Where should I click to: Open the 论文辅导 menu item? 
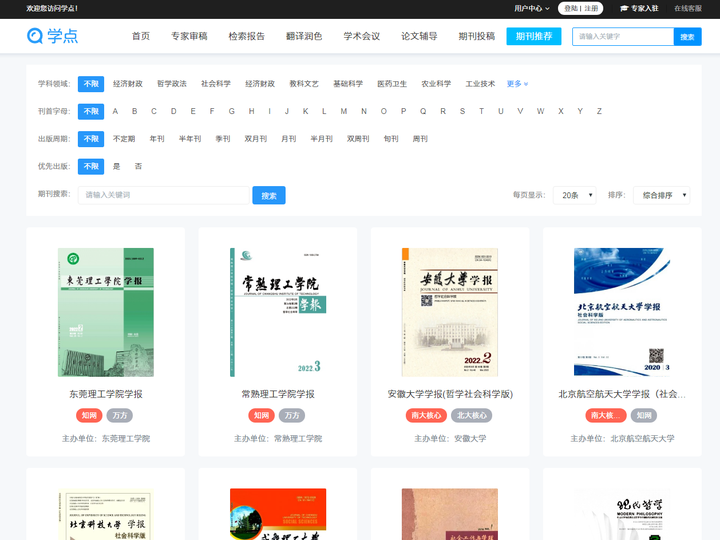pyautogui.click(x=419, y=36)
